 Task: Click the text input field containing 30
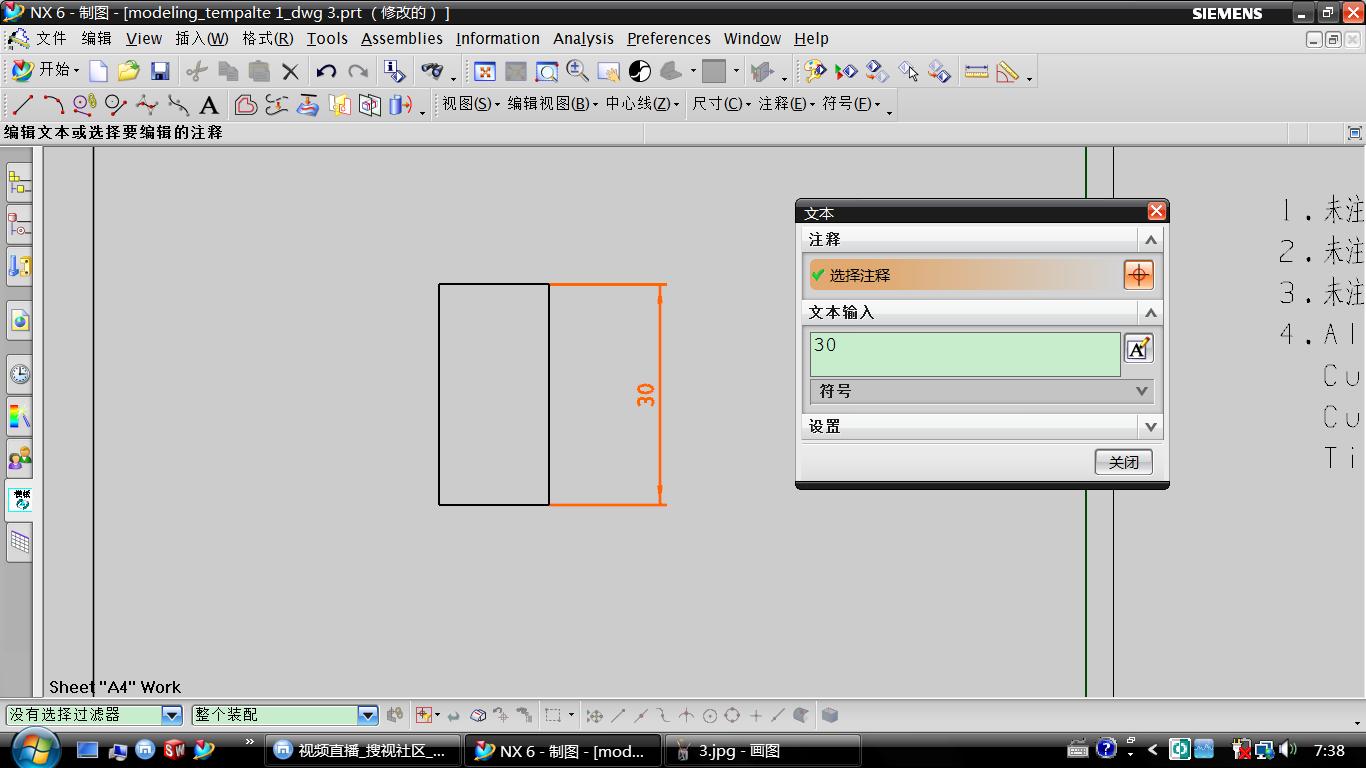pyautogui.click(x=965, y=354)
